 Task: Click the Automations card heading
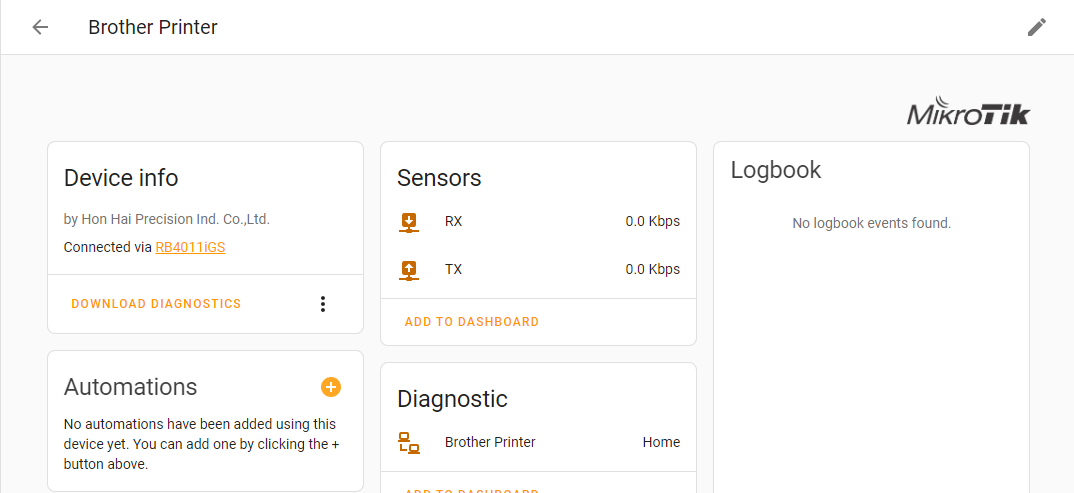pos(131,387)
